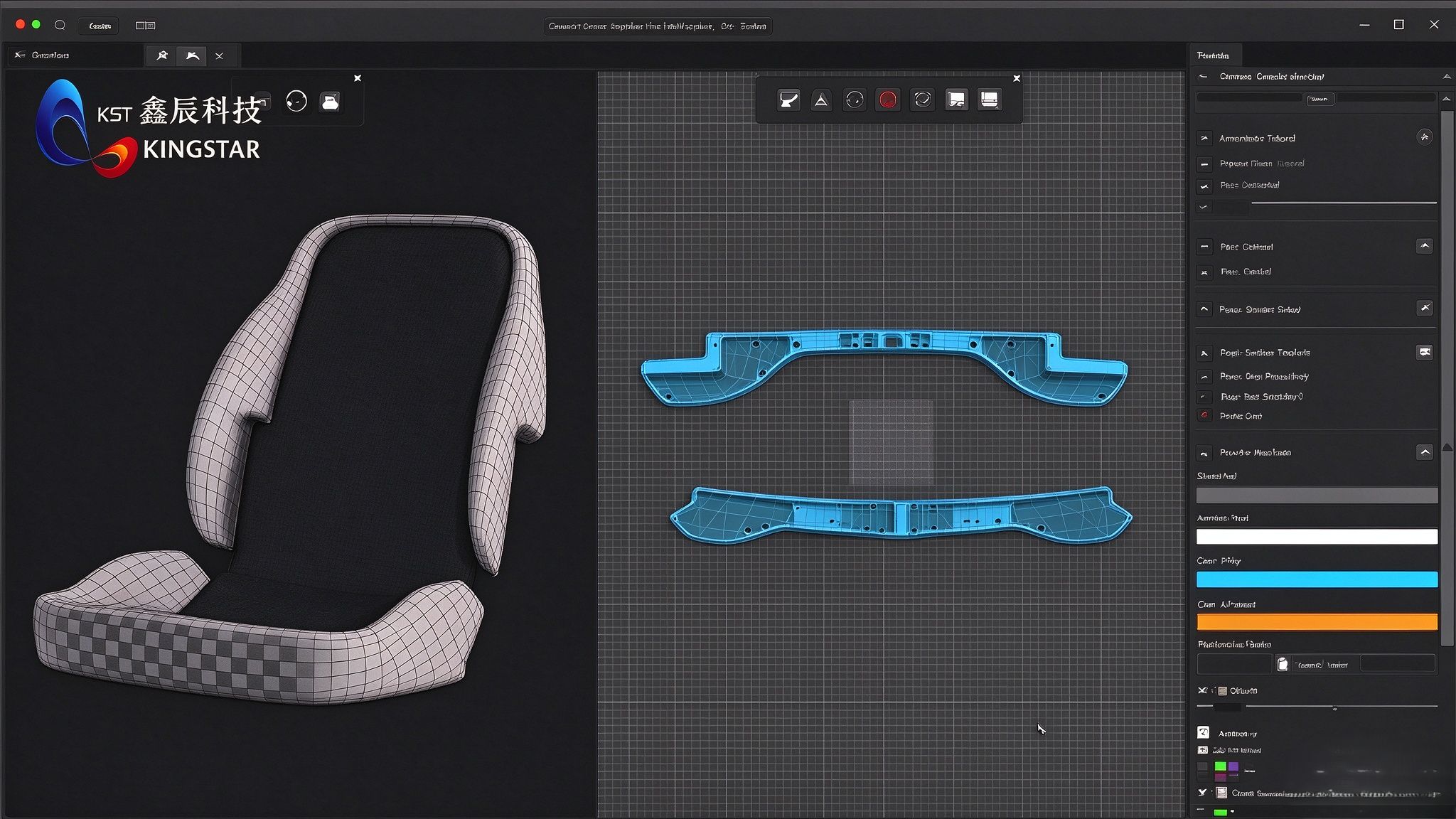Close the floating toolbar over the seat viewport

coord(358,78)
